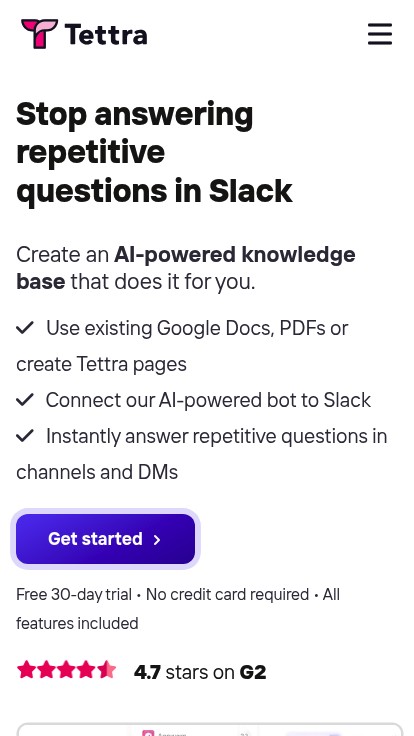Click the No credit card required text

click(x=228, y=595)
